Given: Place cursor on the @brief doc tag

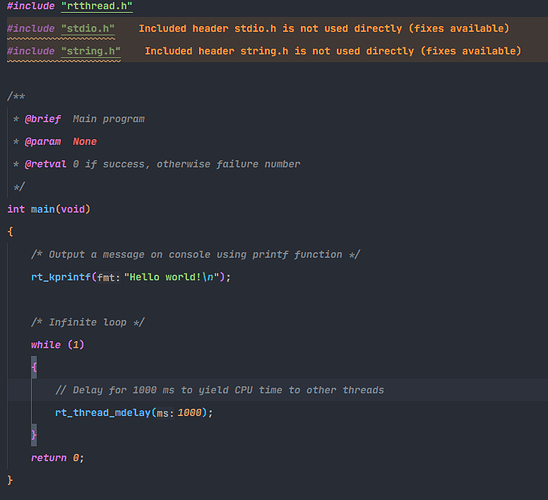Looking at the screenshot, I should coord(43,119).
